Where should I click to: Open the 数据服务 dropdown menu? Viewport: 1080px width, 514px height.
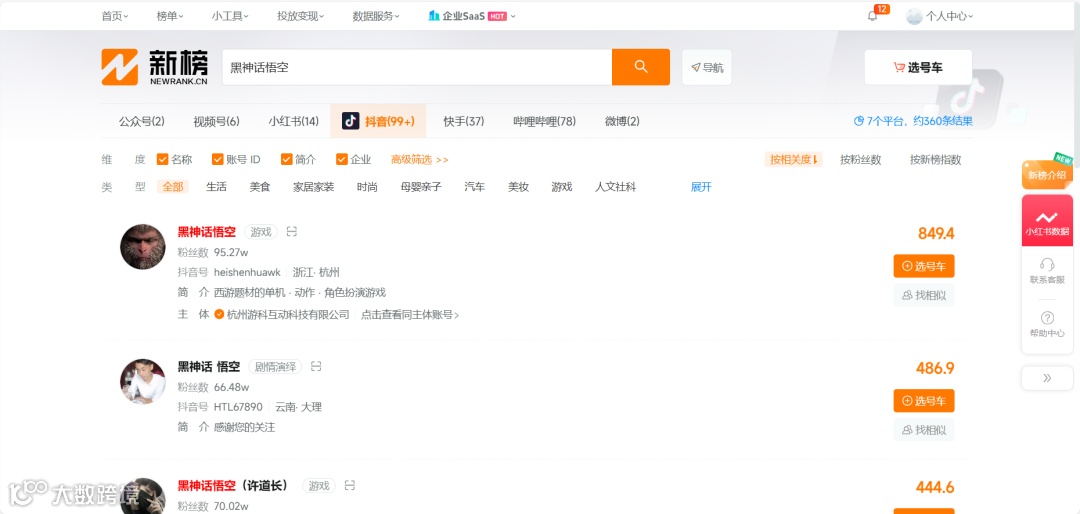tap(375, 16)
